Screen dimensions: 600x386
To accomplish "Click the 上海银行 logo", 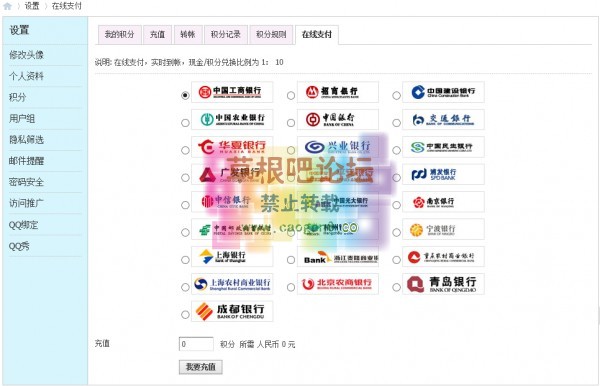I will click(x=232, y=256).
